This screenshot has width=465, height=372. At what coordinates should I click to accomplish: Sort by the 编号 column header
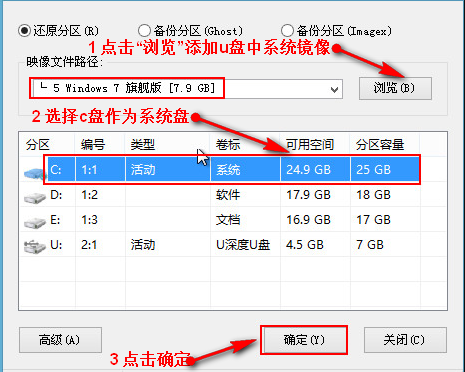93,145
